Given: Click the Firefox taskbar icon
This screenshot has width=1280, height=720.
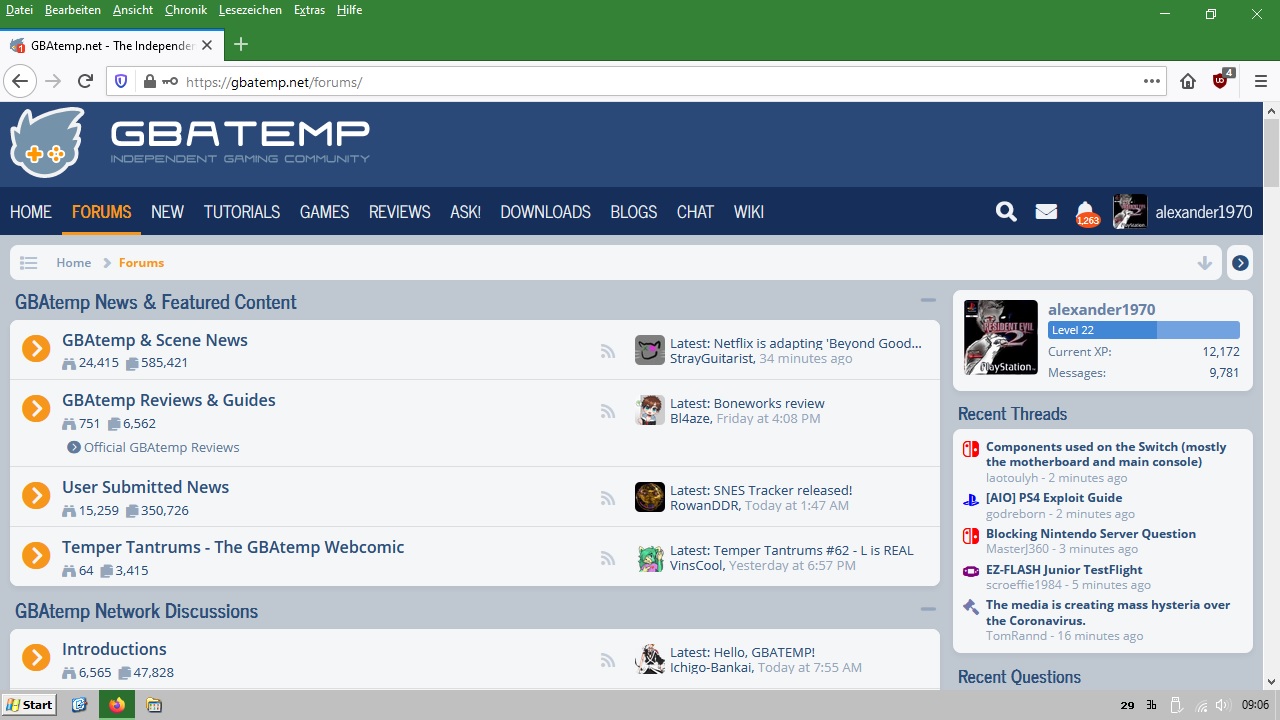Looking at the screenshot, I should click(117, 705).
